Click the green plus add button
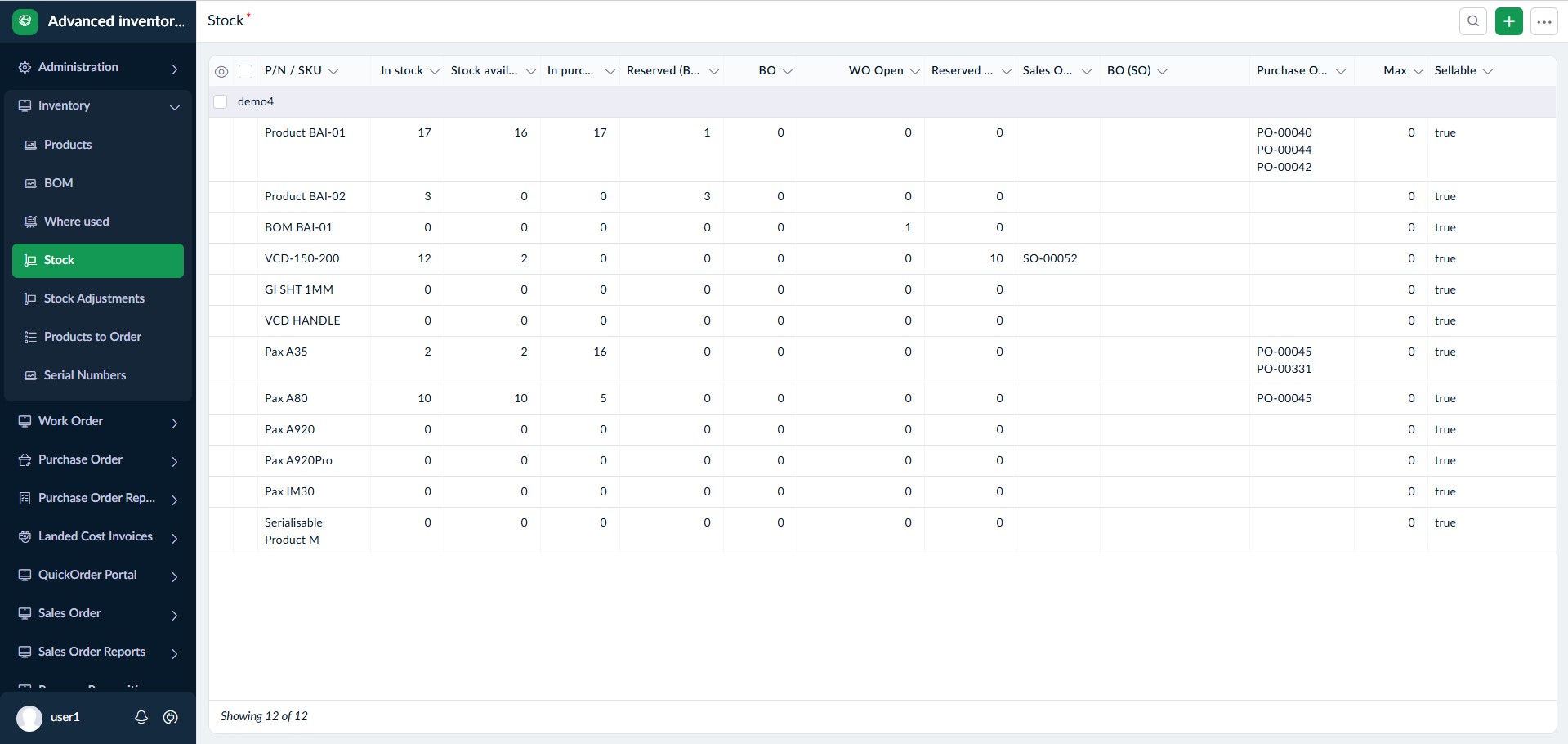 (1508, 21)
